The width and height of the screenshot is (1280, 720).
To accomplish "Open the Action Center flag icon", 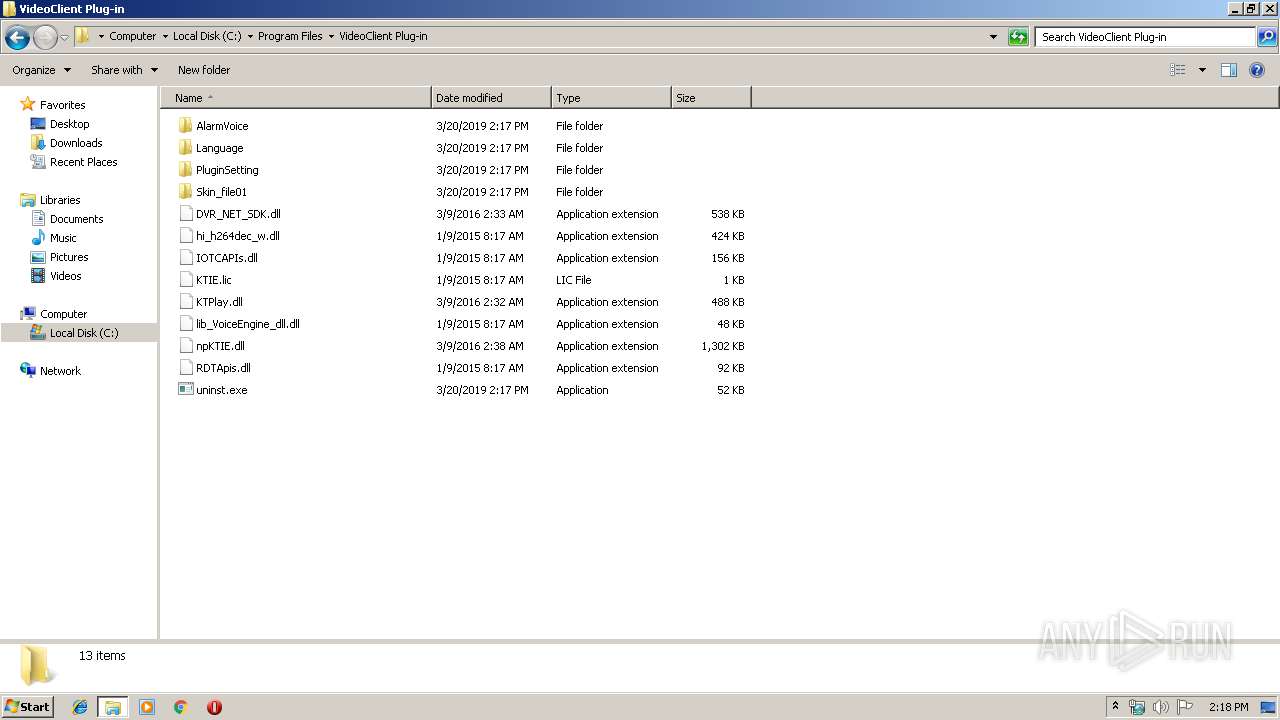I will pyautogui.click(x=1185, y=707).
